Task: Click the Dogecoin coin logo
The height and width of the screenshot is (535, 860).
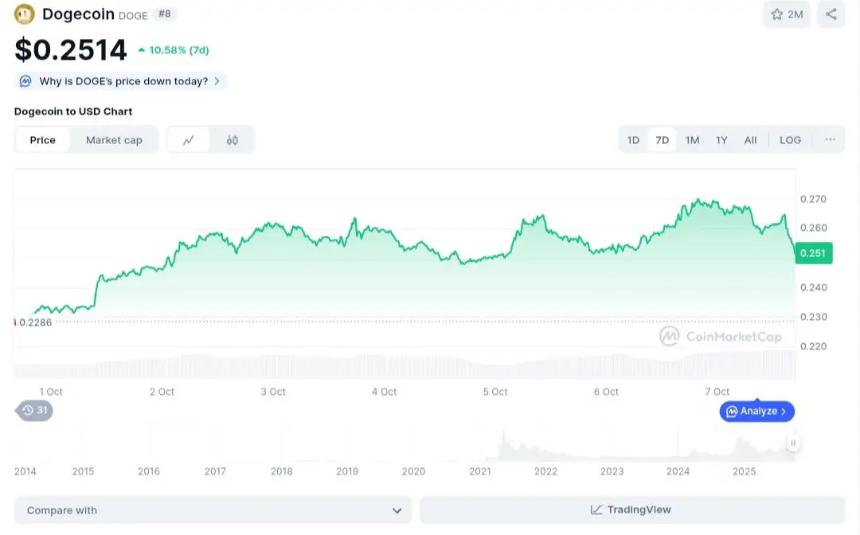Action: [24, 14]
